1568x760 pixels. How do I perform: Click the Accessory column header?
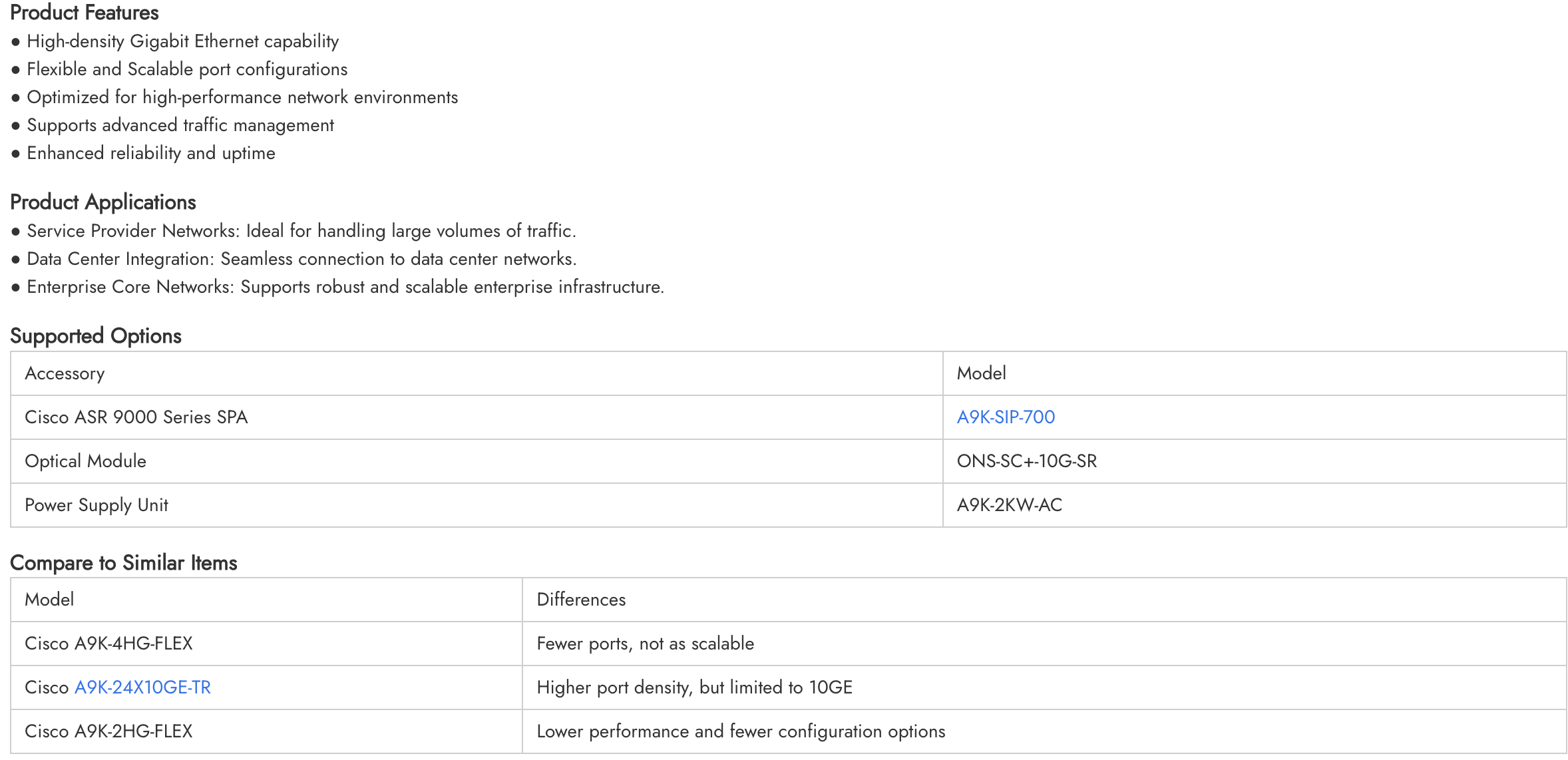[65, 373]
